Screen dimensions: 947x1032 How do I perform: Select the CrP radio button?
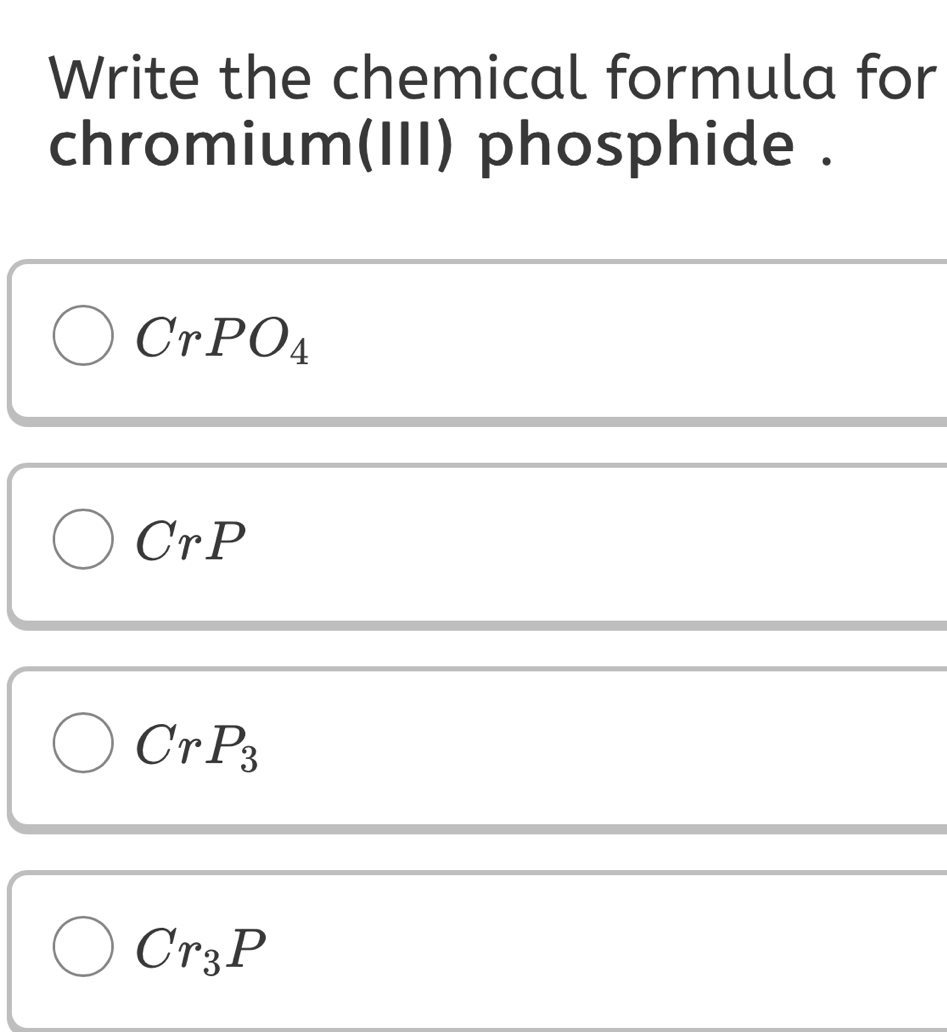[x=82, y=539]
